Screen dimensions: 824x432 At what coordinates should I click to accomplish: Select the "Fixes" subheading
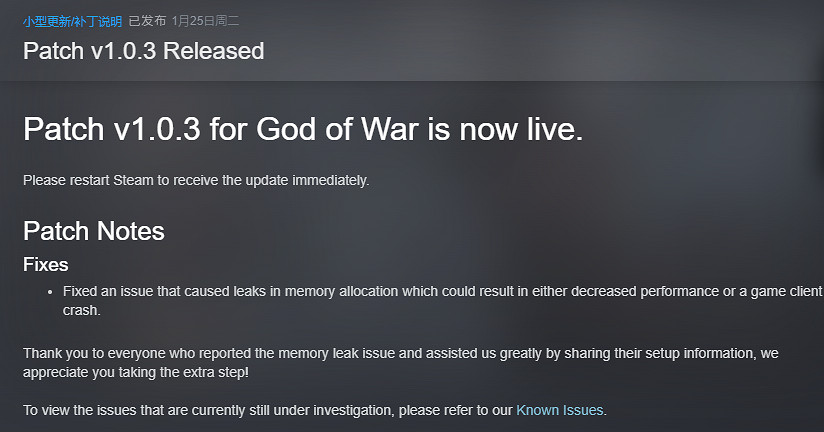46,265
